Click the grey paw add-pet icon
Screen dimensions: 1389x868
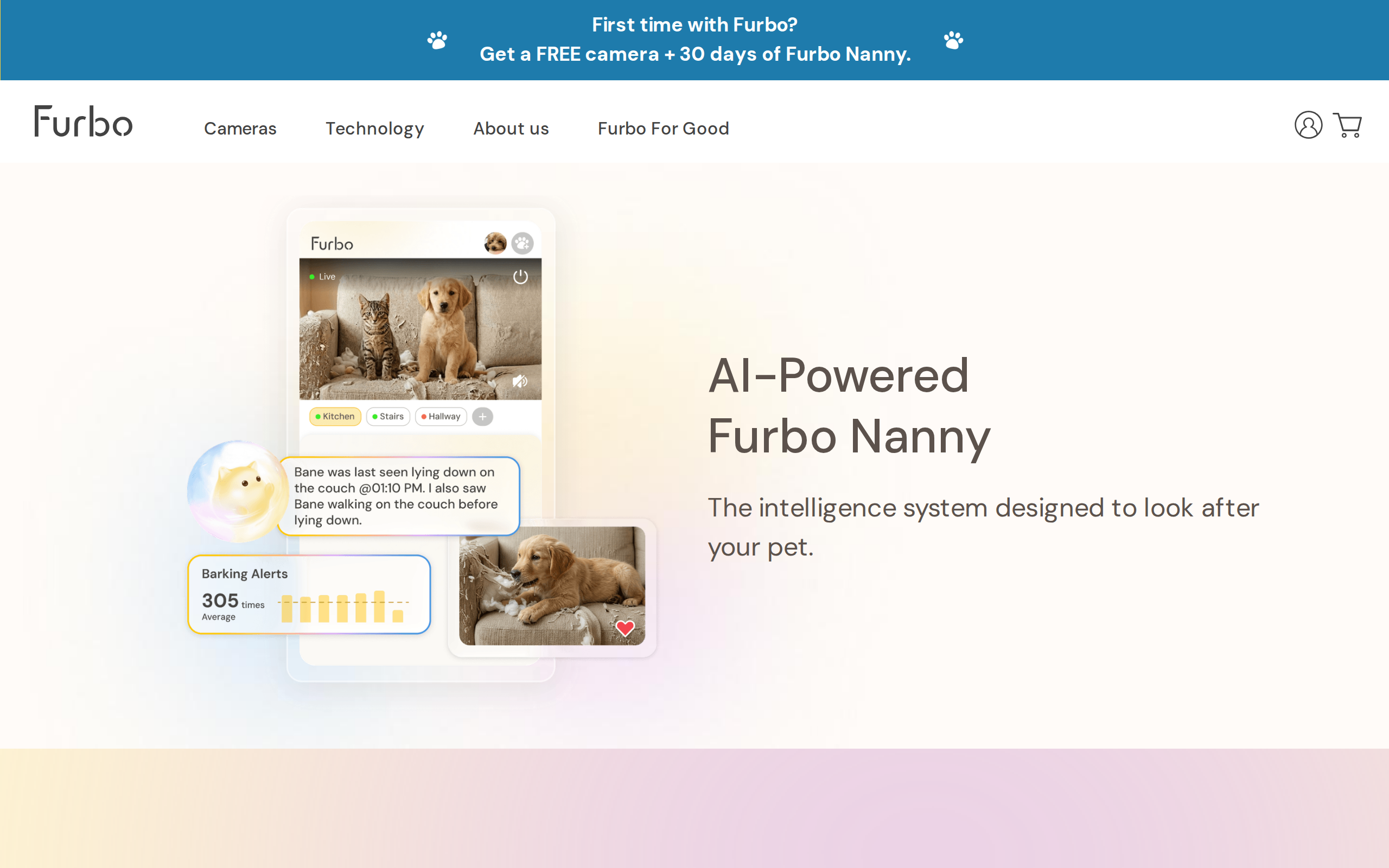click(x=523, y=244)
